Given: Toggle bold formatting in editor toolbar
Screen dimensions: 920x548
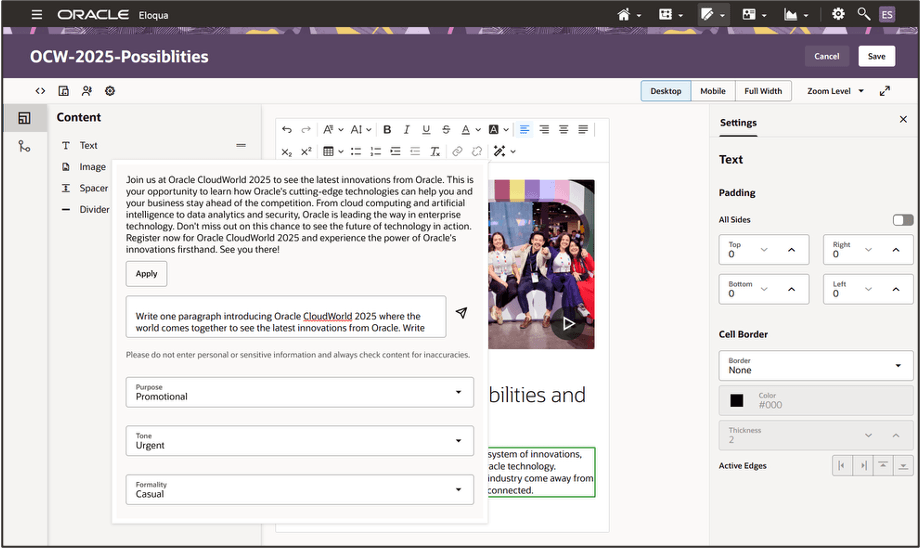Looking at the screenshot, I should pos(387,129).
